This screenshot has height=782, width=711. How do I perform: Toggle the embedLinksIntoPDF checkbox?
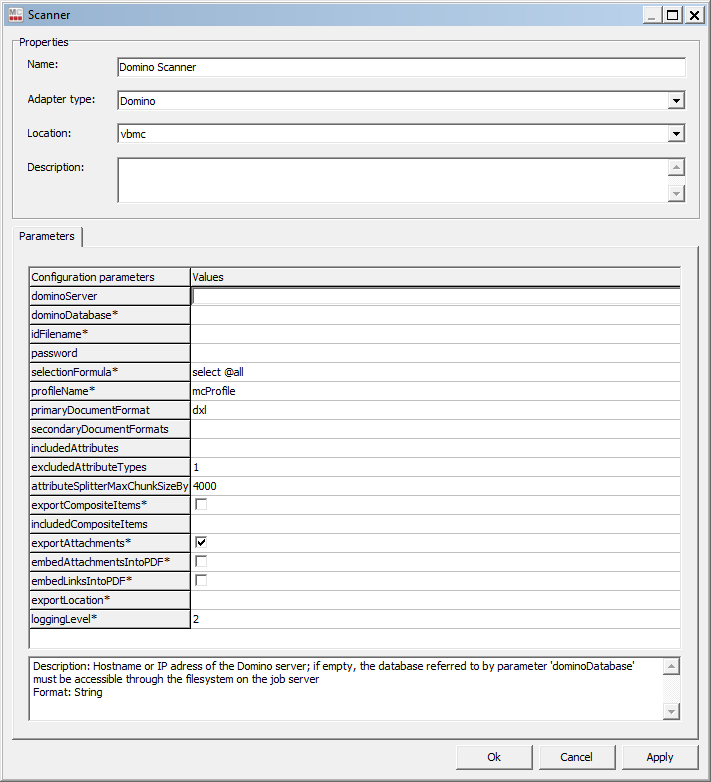(201, 580)
